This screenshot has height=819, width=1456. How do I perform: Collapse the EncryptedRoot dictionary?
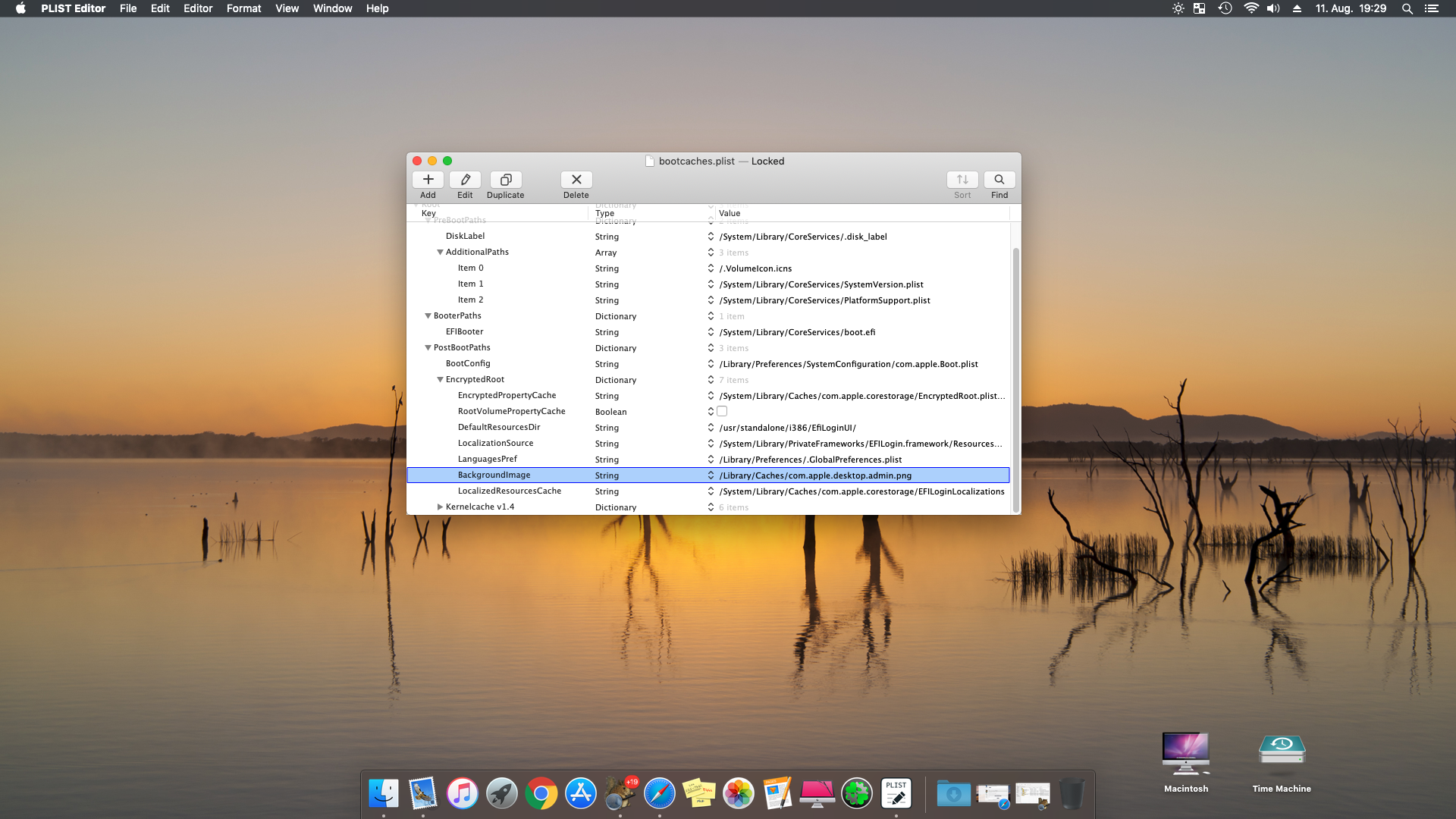click(x=440, y=380)
